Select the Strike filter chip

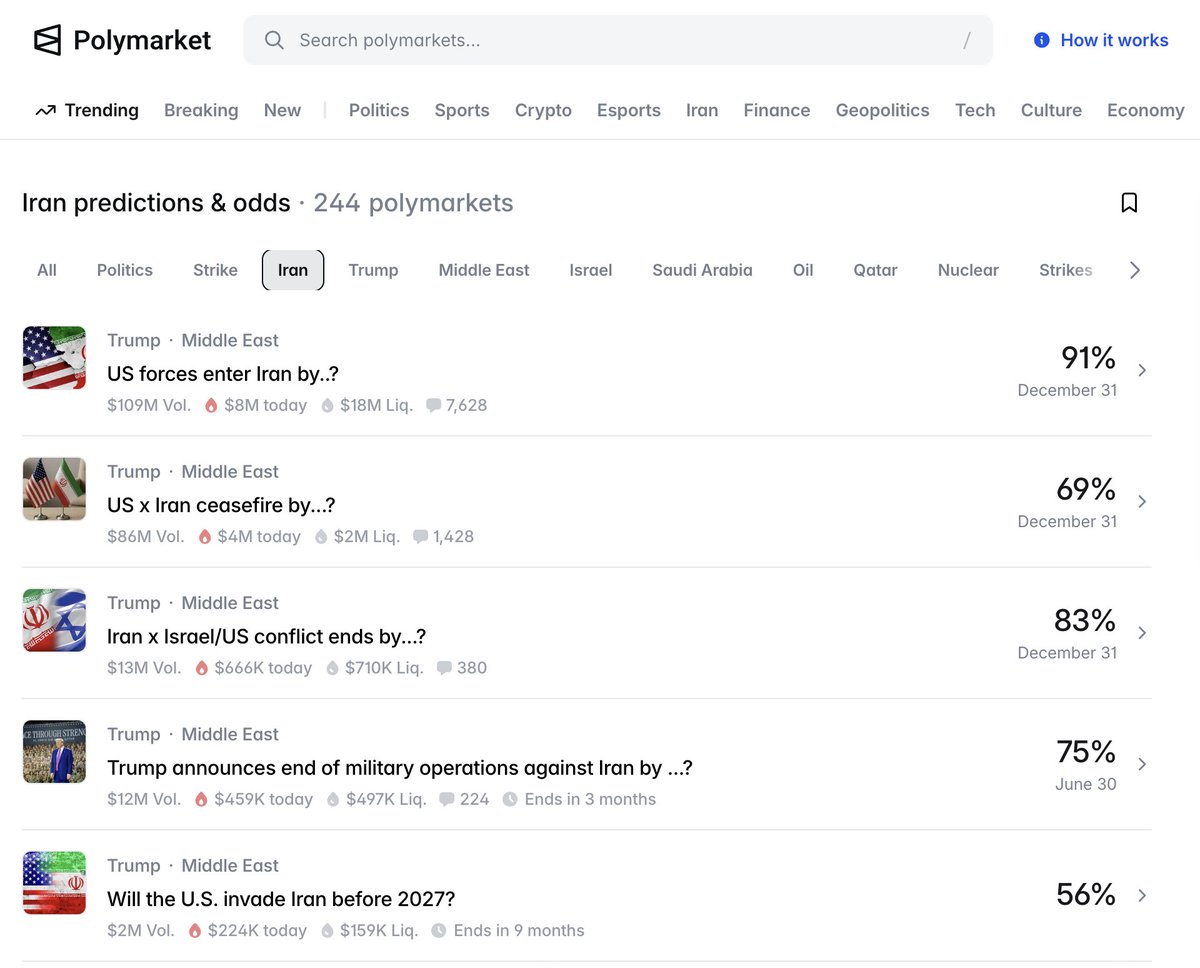tap(215, 270)
